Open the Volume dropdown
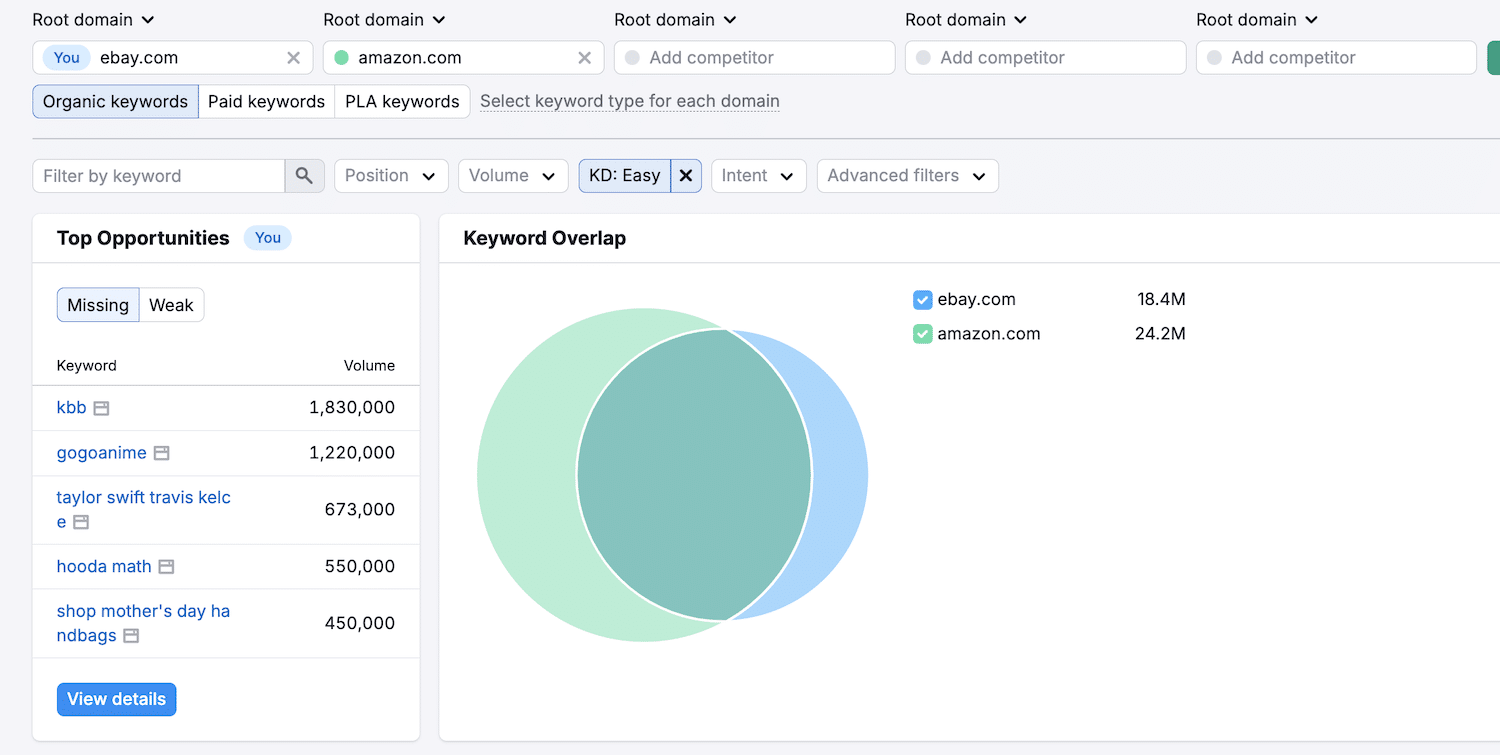This screenshot has width=1500, height=755. [x=513, y=175]
